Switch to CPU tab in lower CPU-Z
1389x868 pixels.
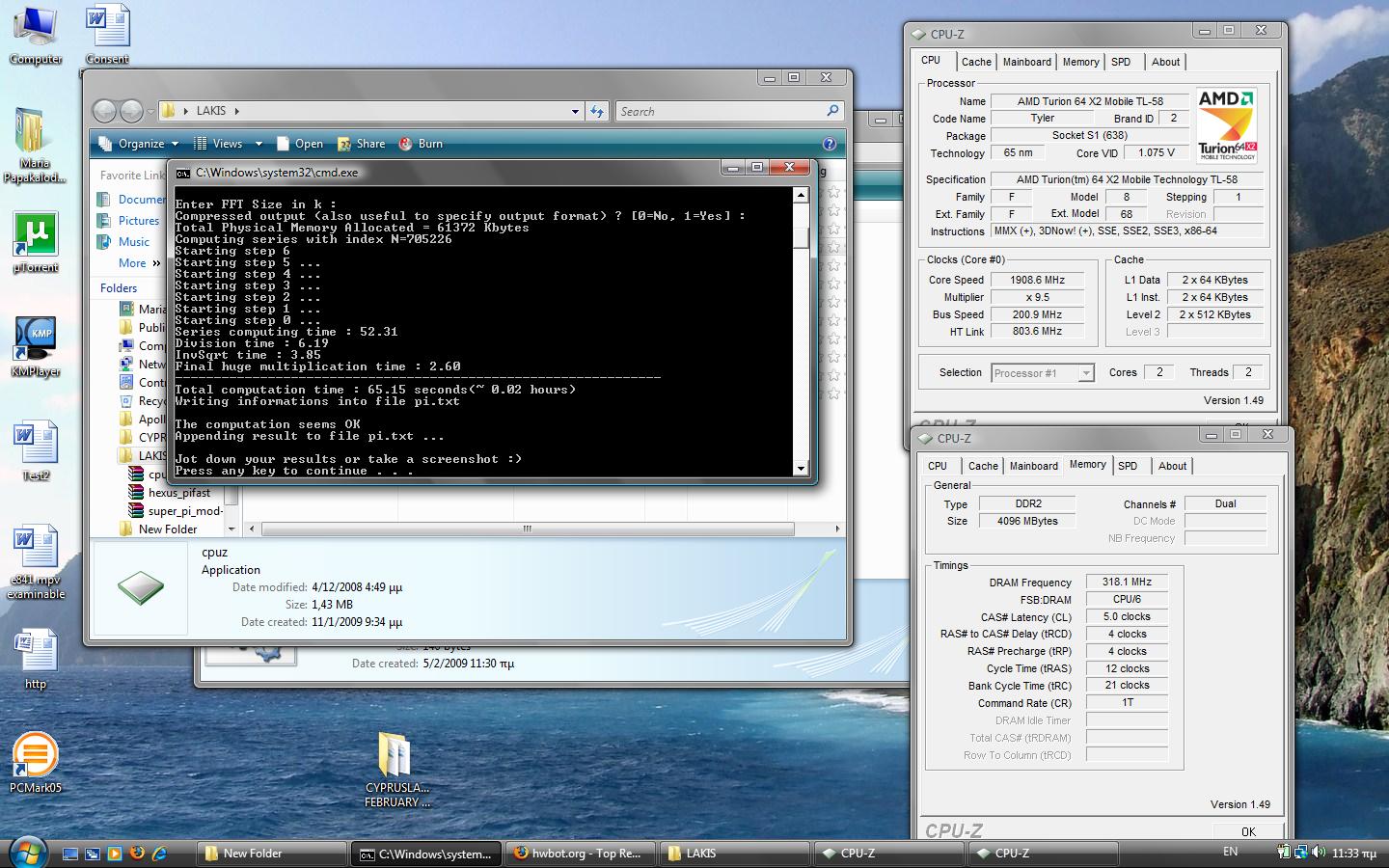(938, 466)
